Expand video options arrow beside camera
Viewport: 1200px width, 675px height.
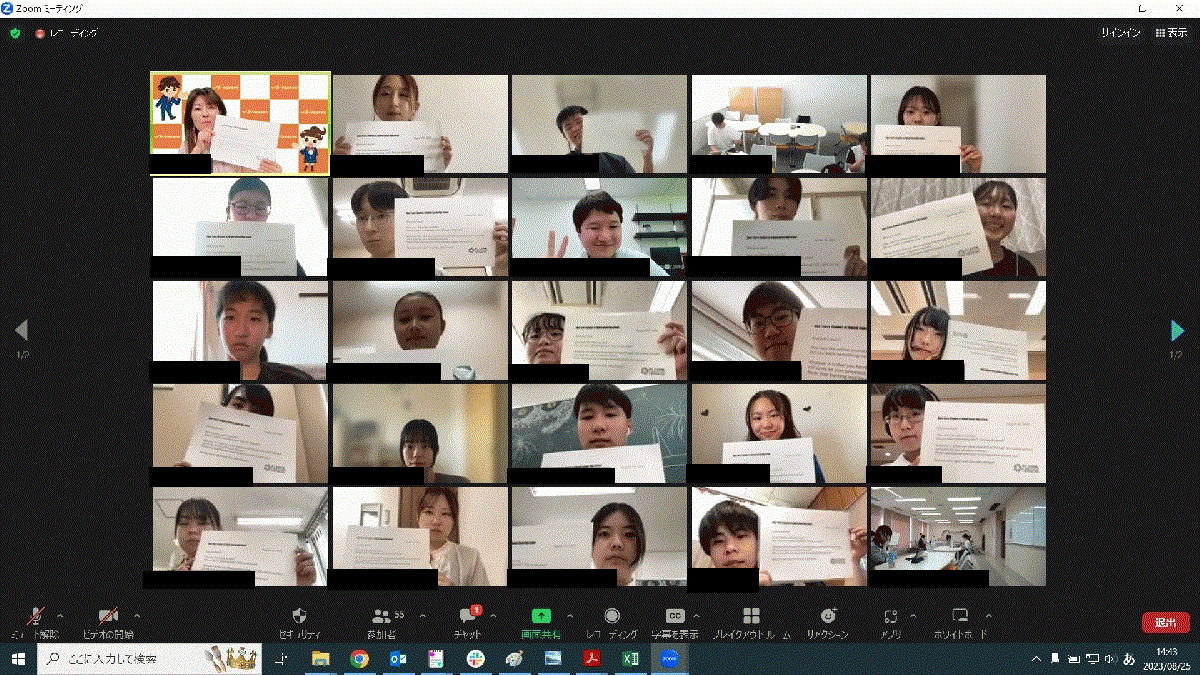click(137, 615)
